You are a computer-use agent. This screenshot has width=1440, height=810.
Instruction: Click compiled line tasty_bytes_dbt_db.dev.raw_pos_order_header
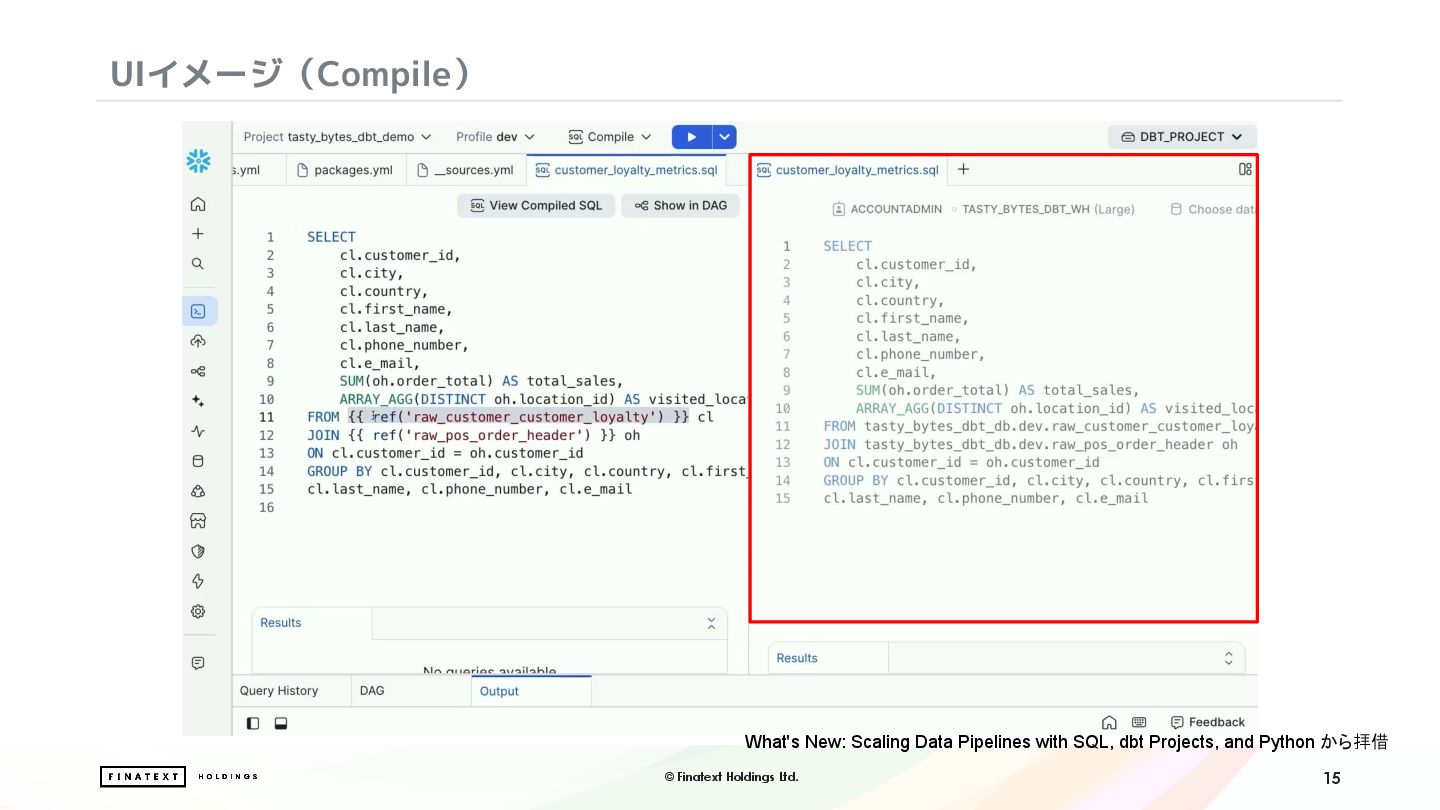click(x=1039, y=444)
